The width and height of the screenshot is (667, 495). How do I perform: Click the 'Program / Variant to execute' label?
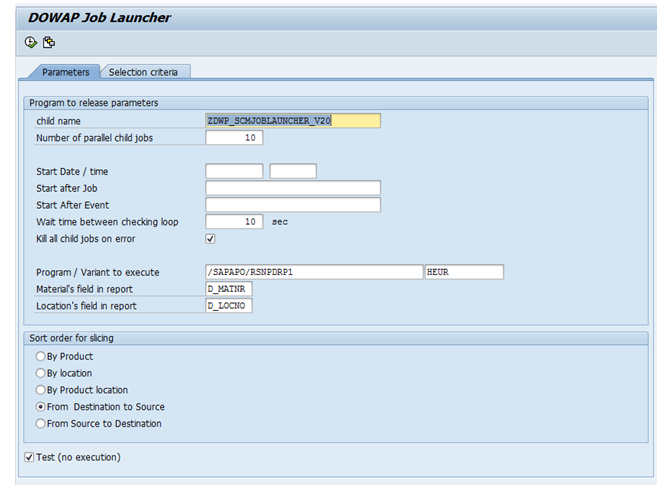click(x=98, y=272)
